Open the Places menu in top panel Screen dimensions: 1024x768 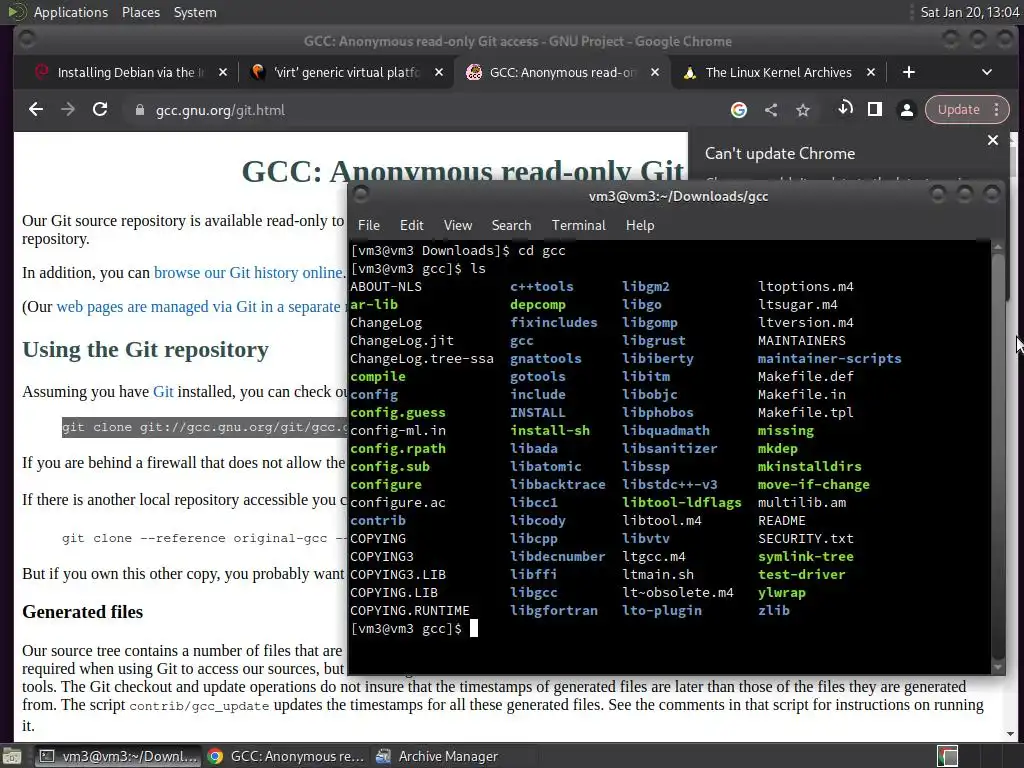click(140, 12)
